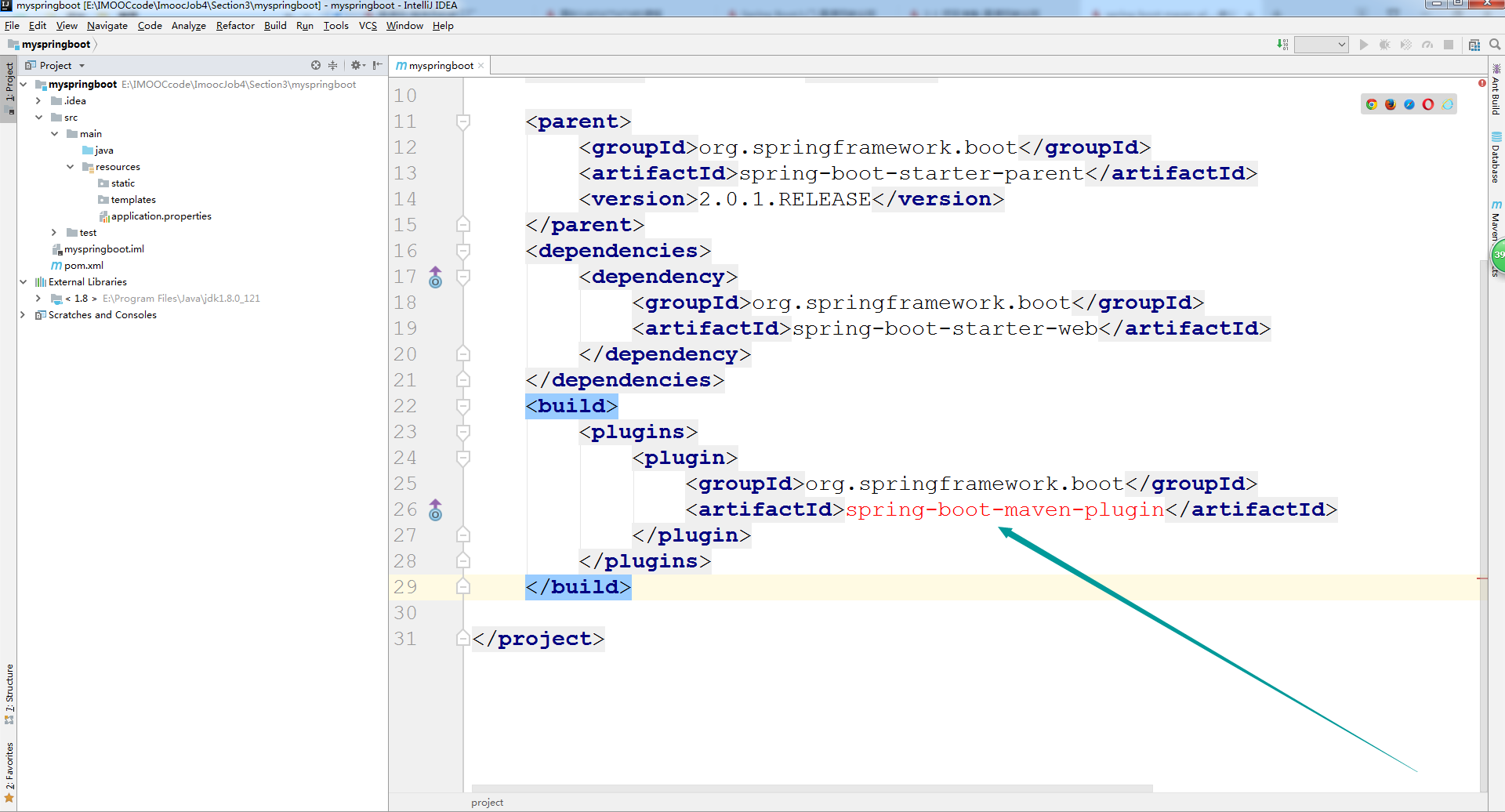Screen dimensions: 1505x812
Task: Open the VCS menu
Action: tap(368, 25)
